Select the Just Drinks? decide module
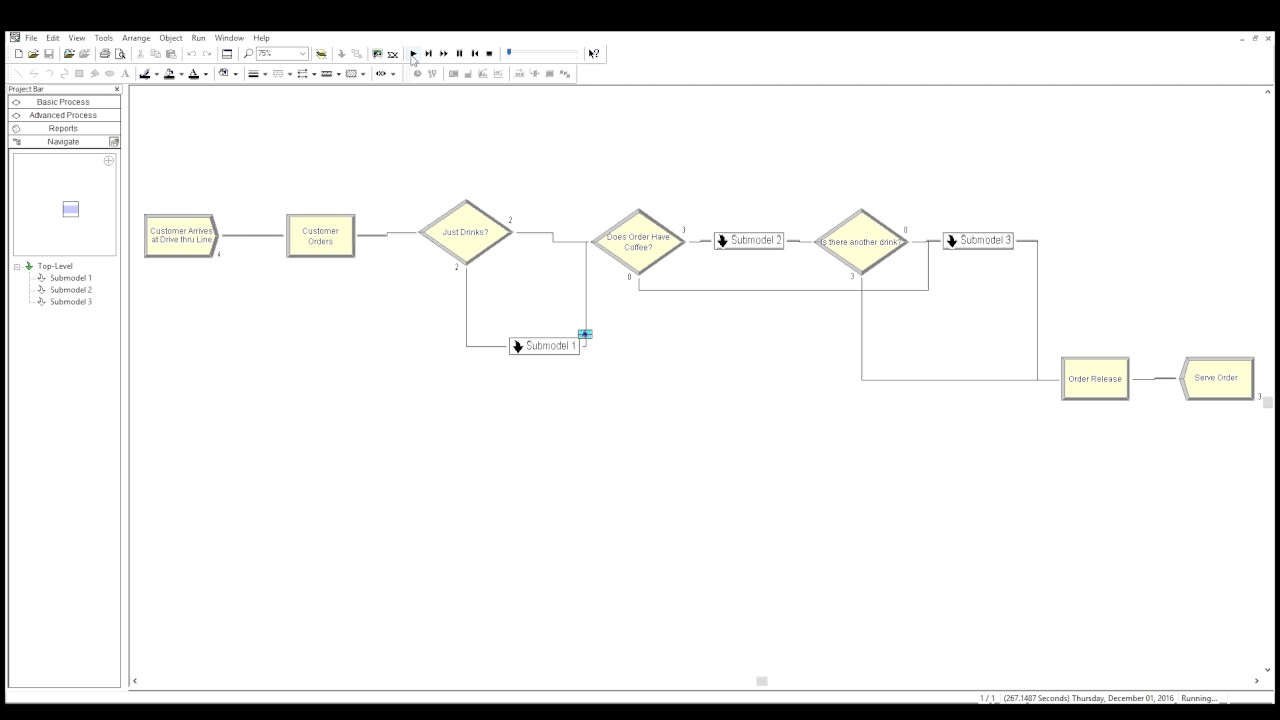This screenshot has width=1280, height=720. (466, 232)
